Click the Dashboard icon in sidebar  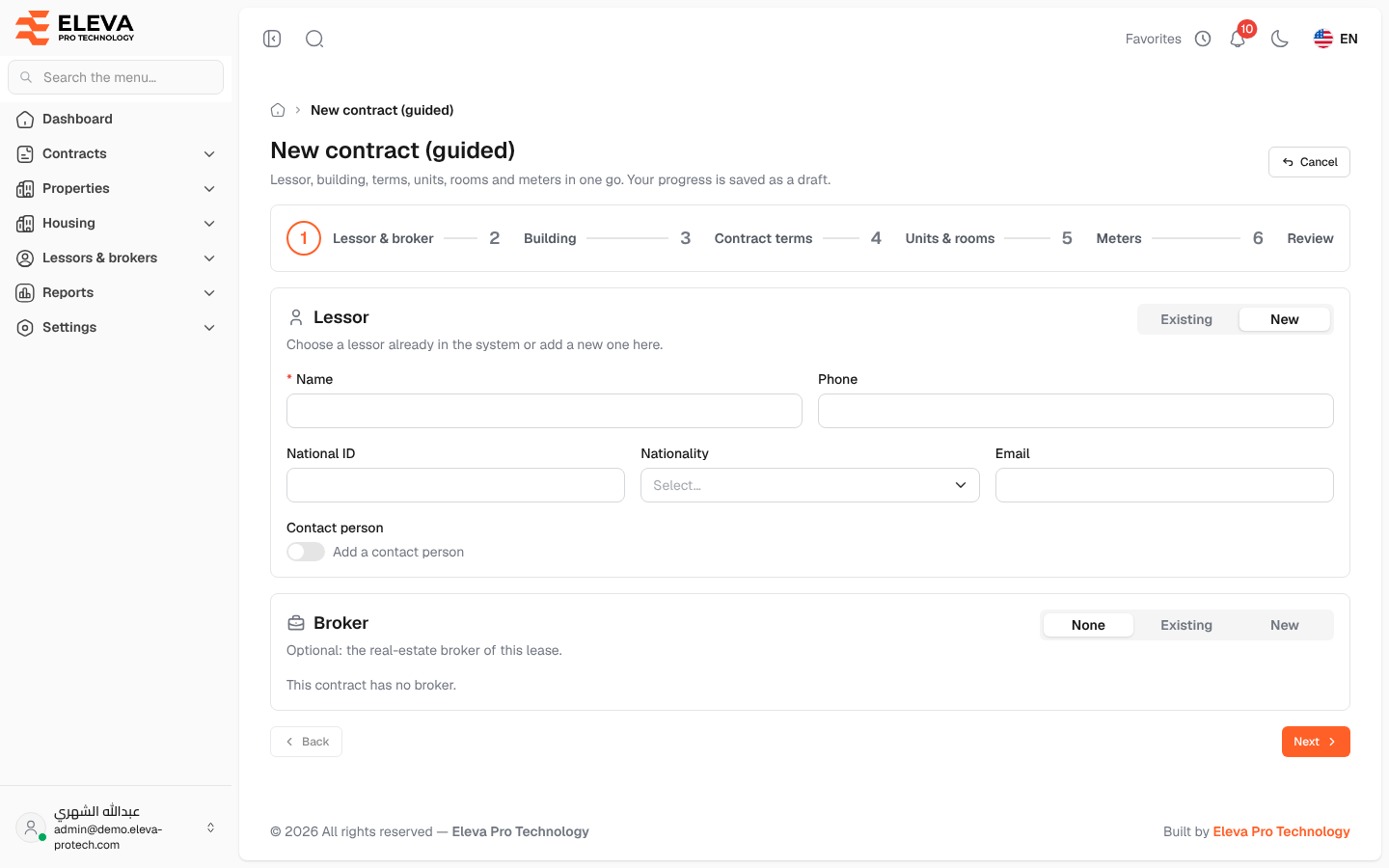(25, 120)
